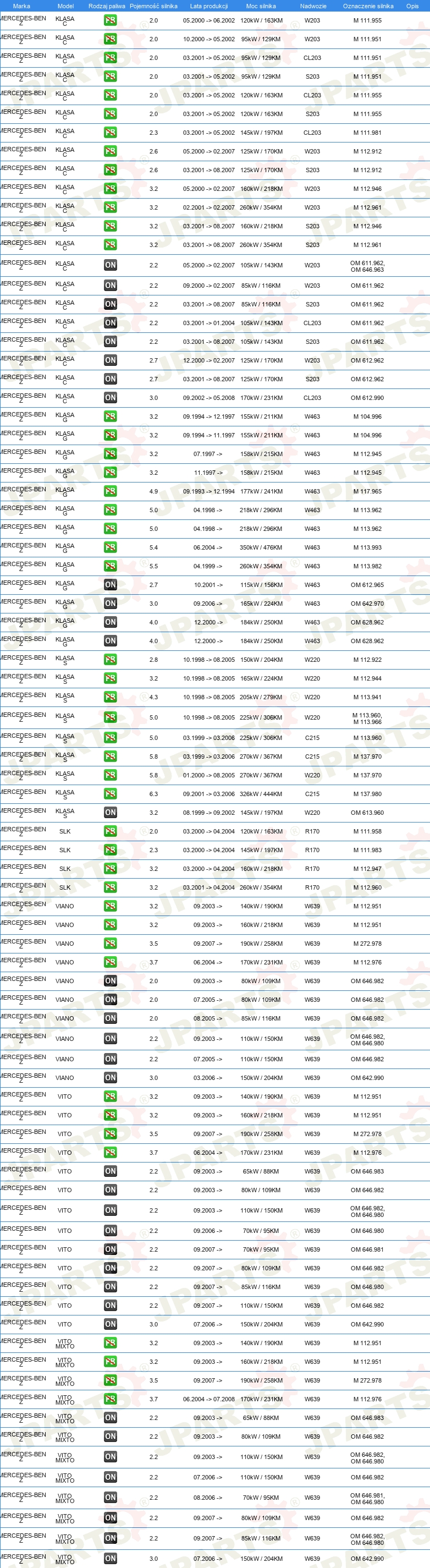Click the Model column header
430x1568 pixels.
[x=65, y=6]
